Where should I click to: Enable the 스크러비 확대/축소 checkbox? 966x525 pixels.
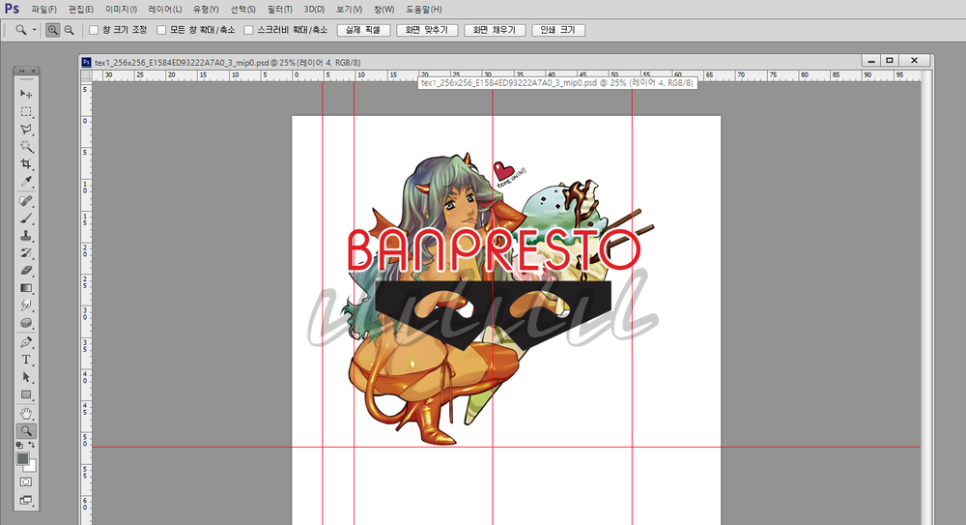tap(248, 30)
